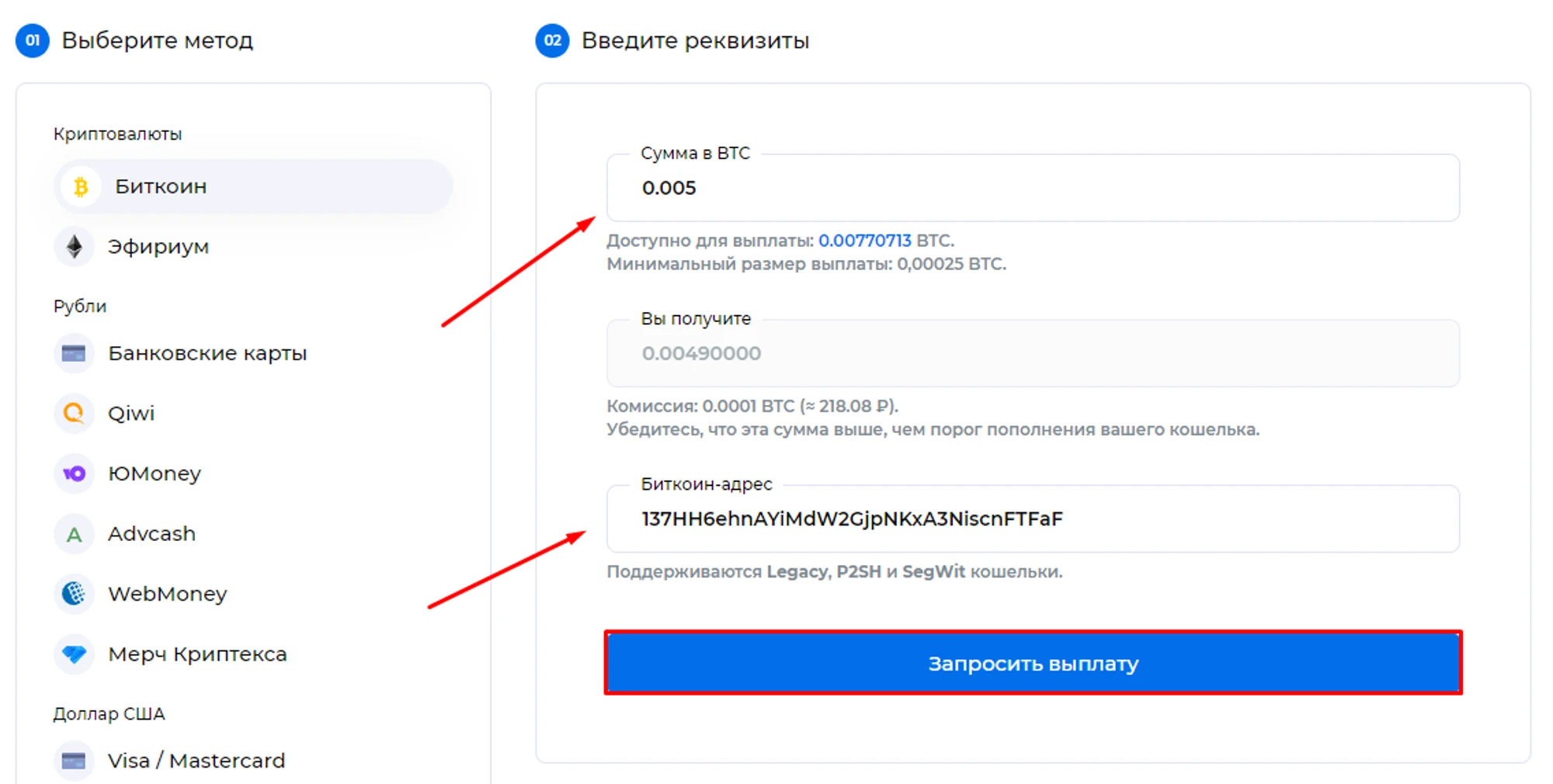Select Visa / Mastercard option
The image size is (1553, 784).
[196, 761]
